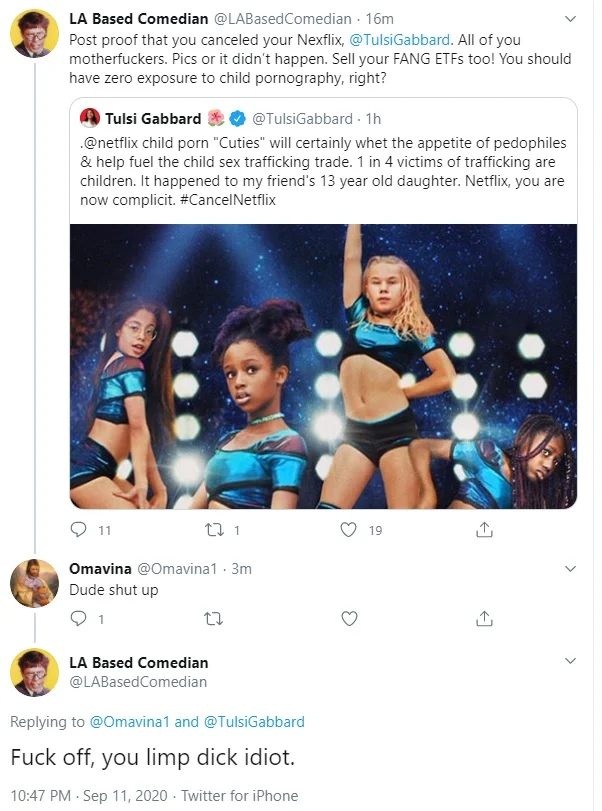The width and height of the screenshot is (602, 811).
Task: Like Omavina's "Dude shut up" tweet
Action: 349,619
